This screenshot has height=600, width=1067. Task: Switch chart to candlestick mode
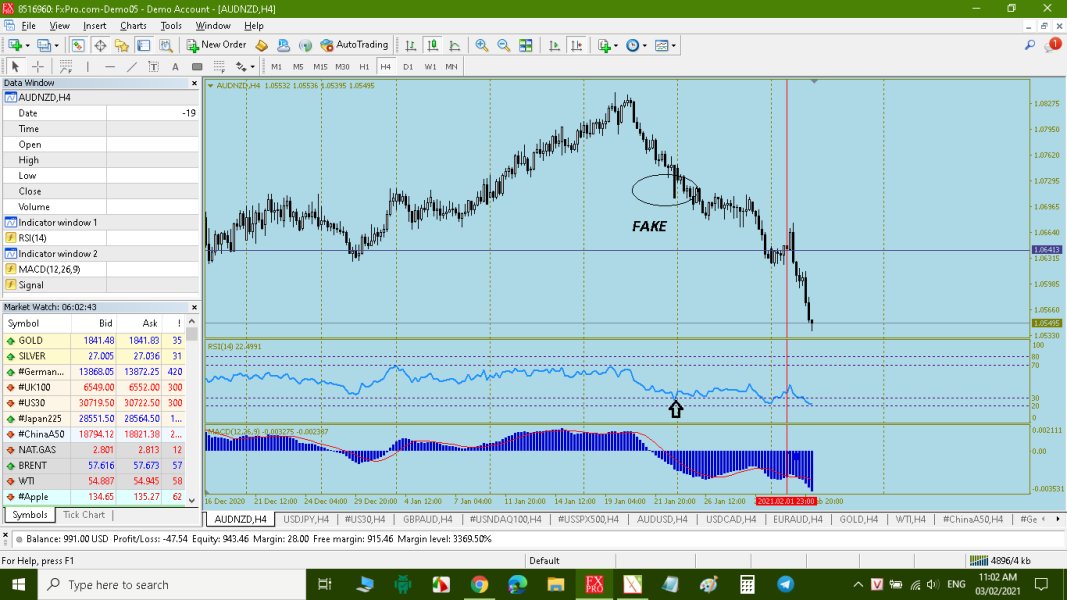(x=432, y=45)
